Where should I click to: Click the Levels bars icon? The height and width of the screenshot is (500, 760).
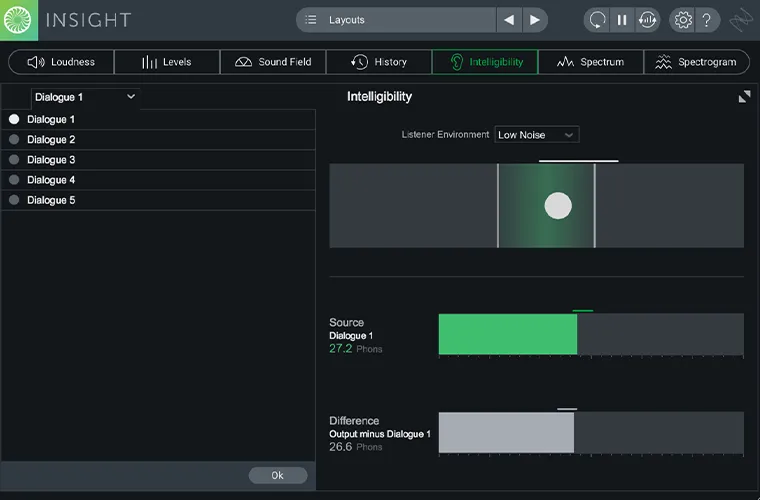pyautogui.click(x=149, y=62)
